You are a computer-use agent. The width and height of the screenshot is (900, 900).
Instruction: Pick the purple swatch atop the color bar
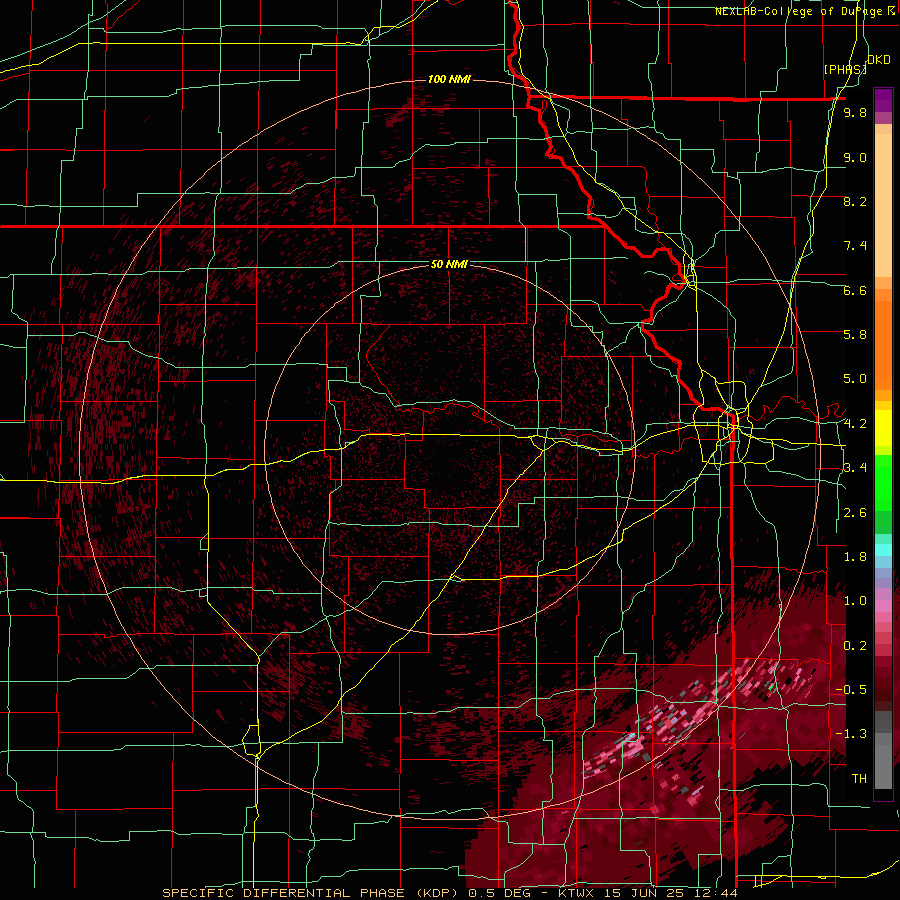[883, 100]
